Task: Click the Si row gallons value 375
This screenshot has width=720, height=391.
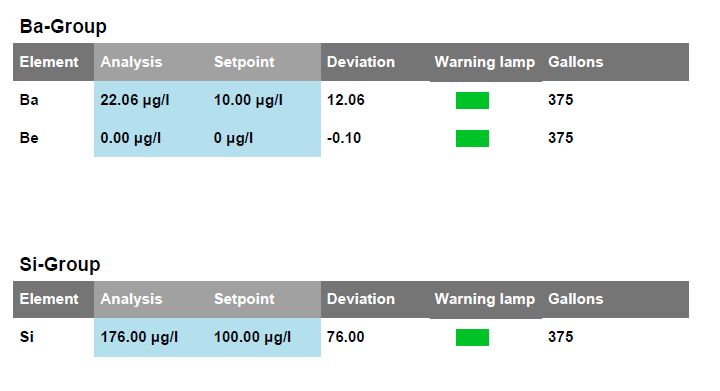Action: (x=560, y=337)
